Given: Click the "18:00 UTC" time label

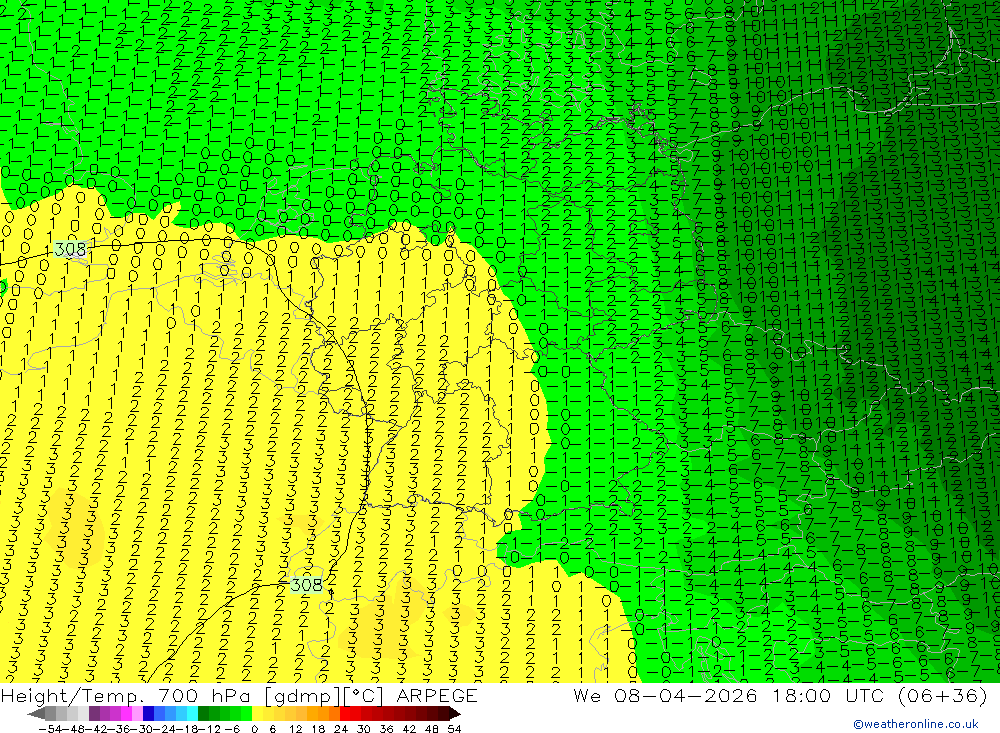Looking at the screenshot, I should [x=830, y=695].
